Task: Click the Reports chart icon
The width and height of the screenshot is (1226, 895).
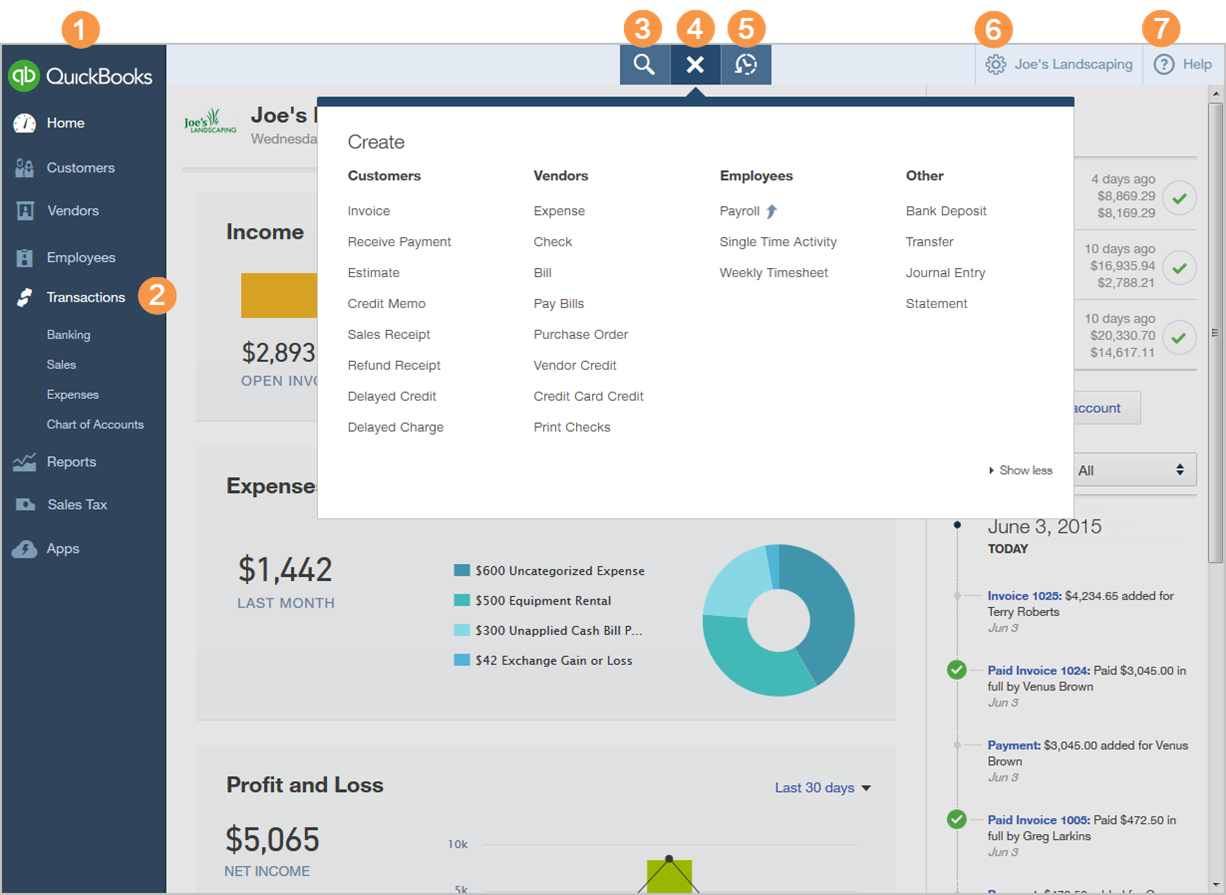Action: tap(24, 462)
